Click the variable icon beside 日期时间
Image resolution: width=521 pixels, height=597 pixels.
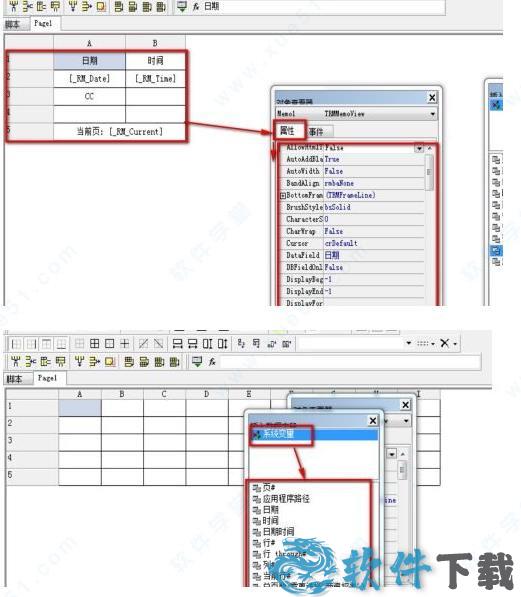257,532
